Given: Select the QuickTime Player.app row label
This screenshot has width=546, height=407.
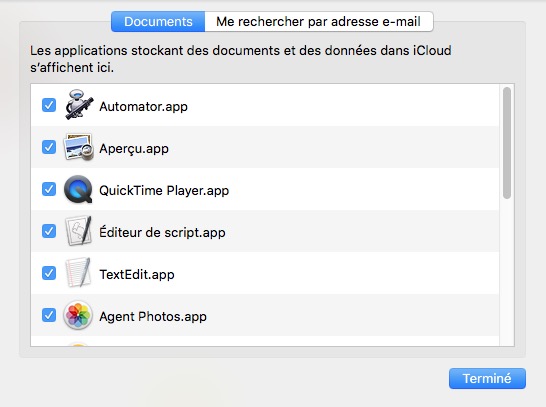Looking at the screenshot, I should tap(164, 190).
